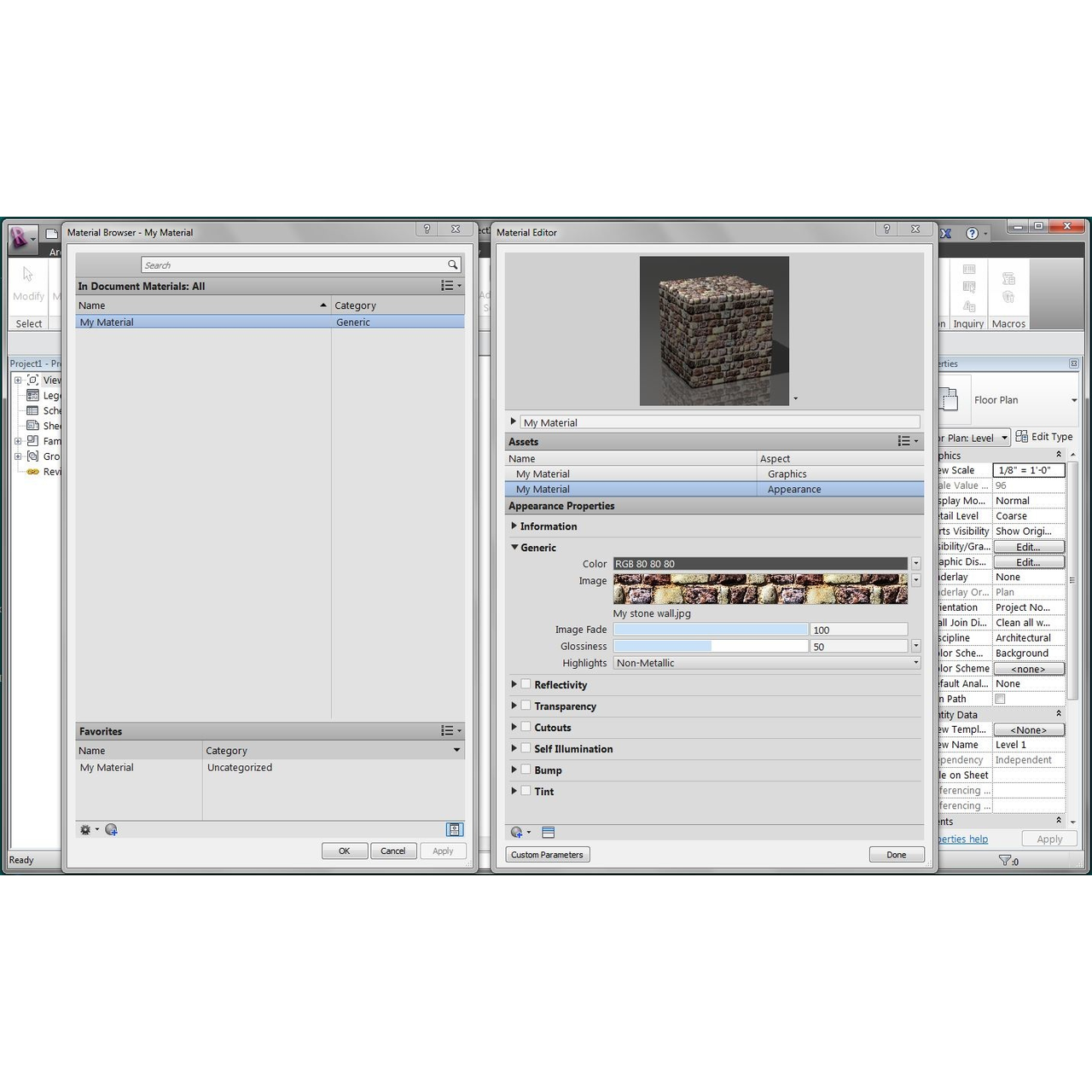The image size is (1092, 1092).
Task: Click the RGB 80 80 80 color swatch
Action: pyautogui.click(x=759, y=564)
